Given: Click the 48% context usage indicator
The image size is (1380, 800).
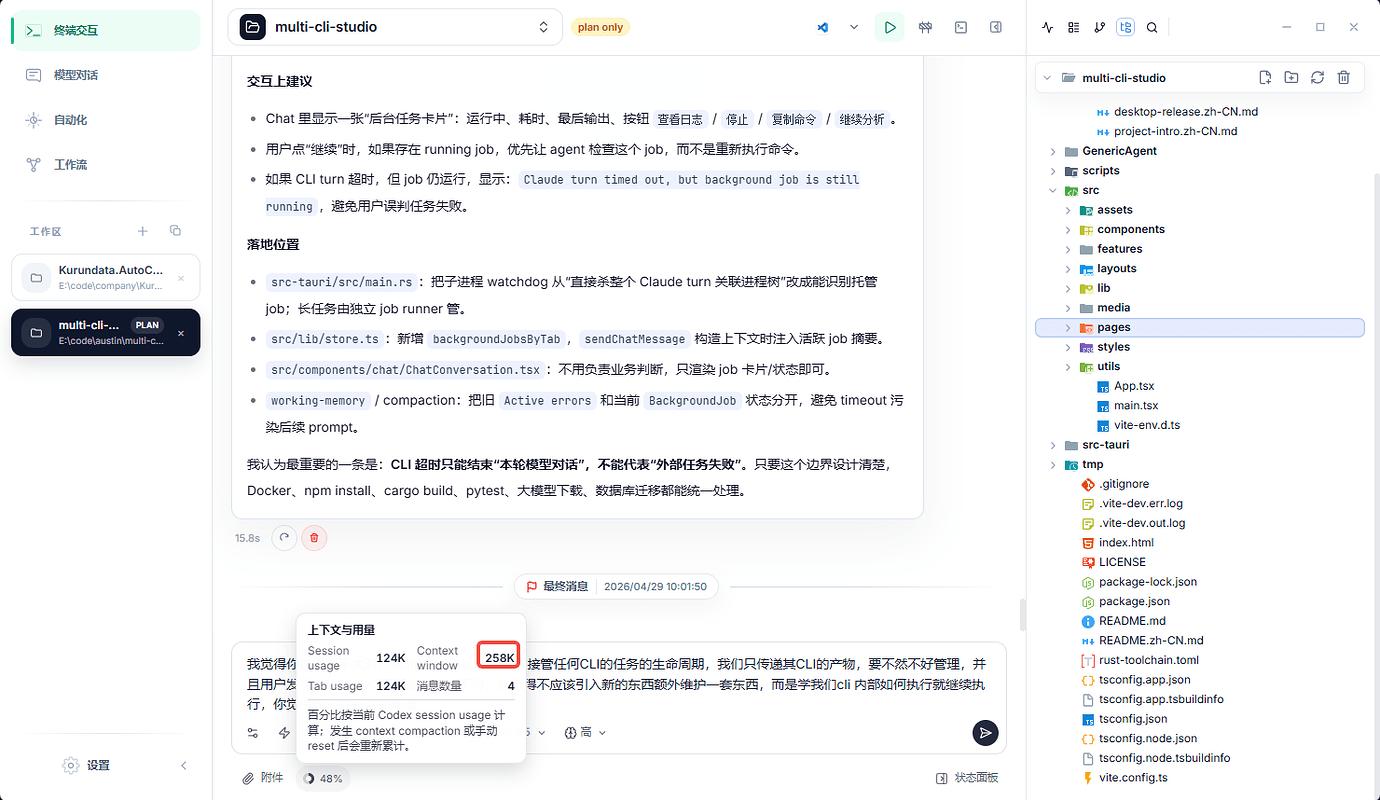Looking at the screenshot, I should click(323, 778).
